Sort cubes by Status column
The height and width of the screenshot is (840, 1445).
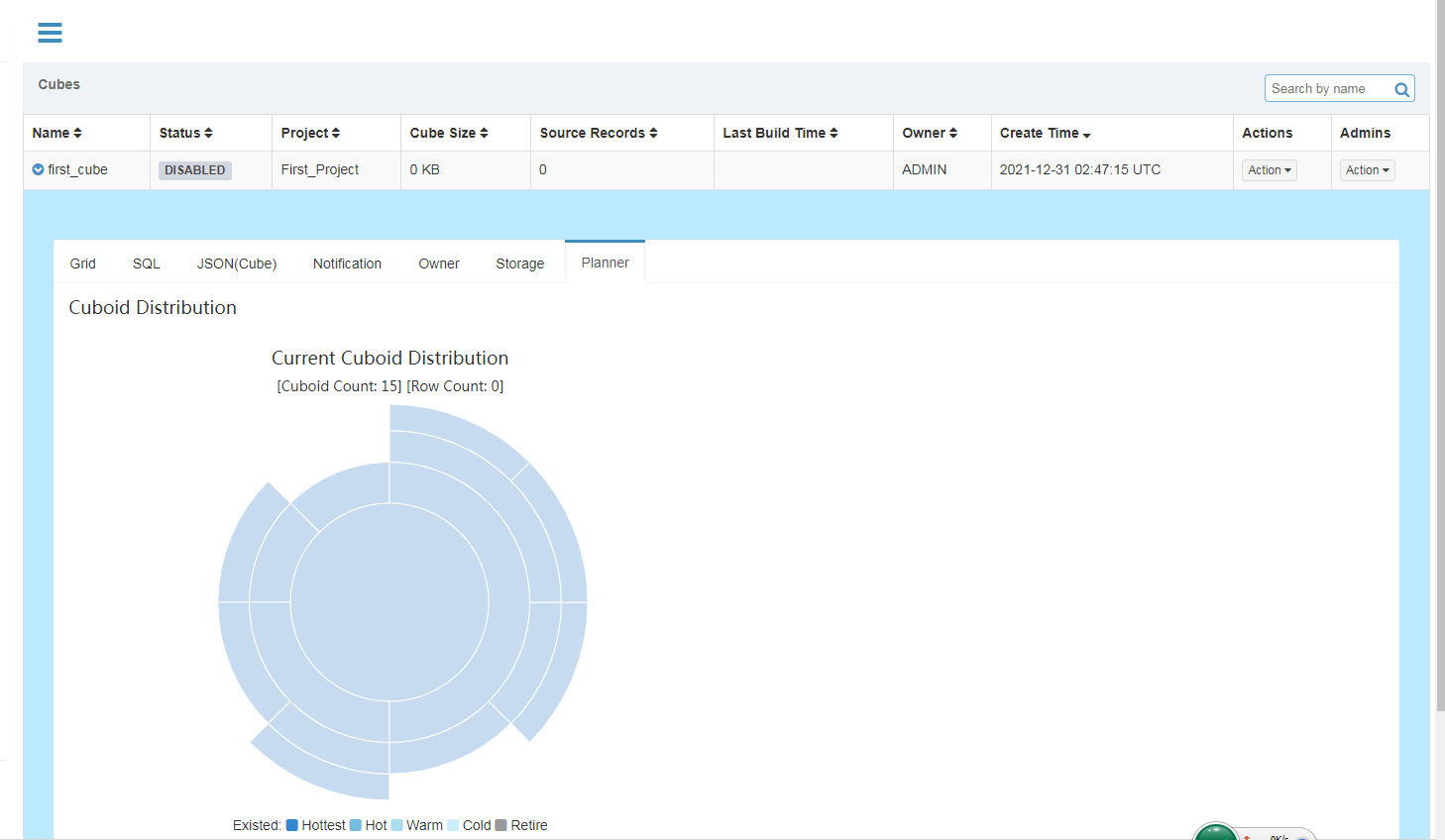[185, 133]
